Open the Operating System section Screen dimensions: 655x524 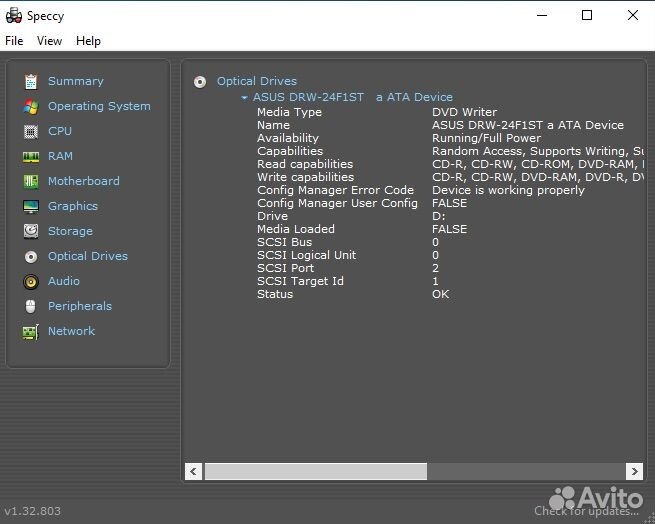click(x=99, y=106)
